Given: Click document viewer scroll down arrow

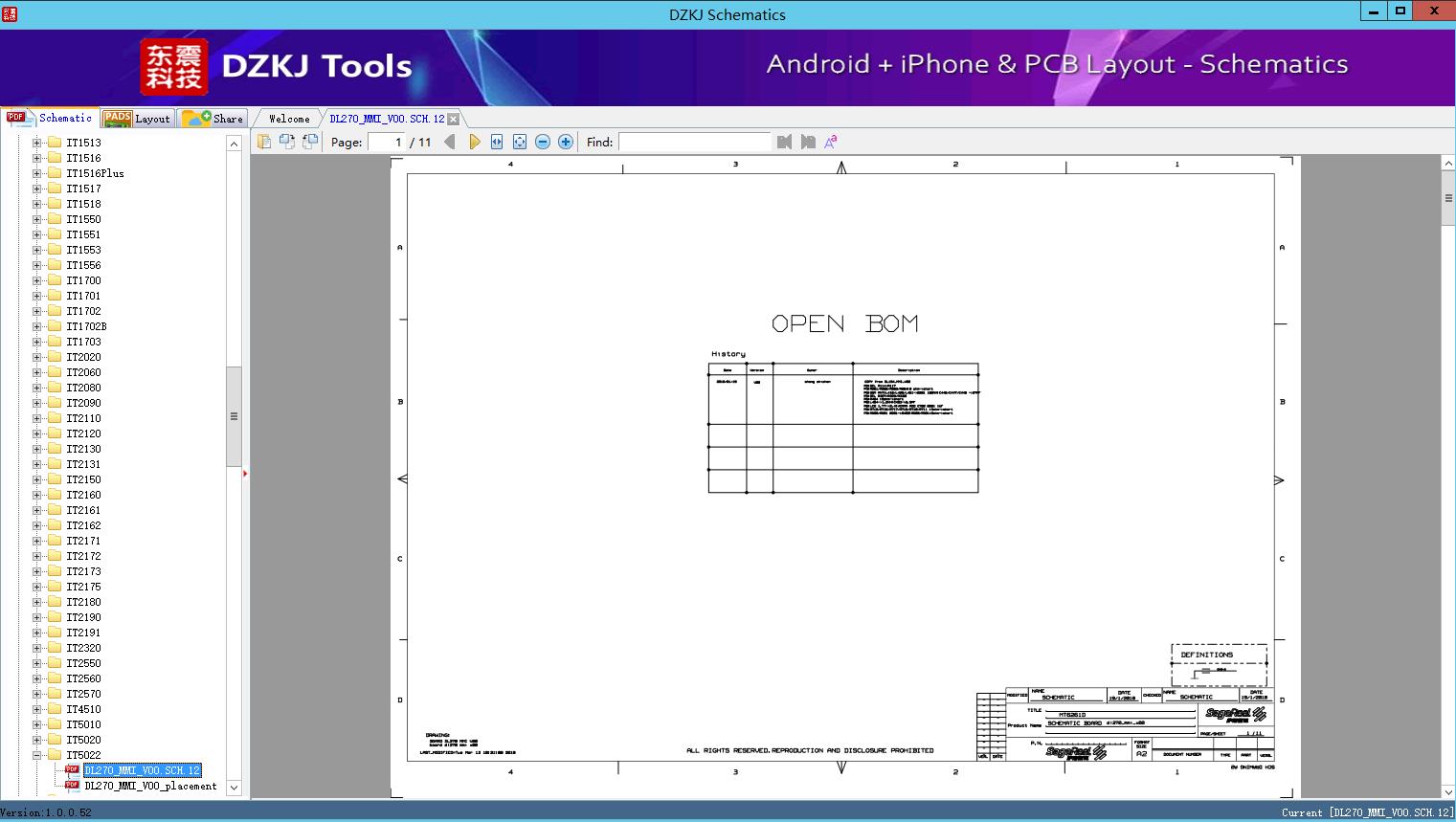Looking at the screenshot, I should coord(1448,791).
